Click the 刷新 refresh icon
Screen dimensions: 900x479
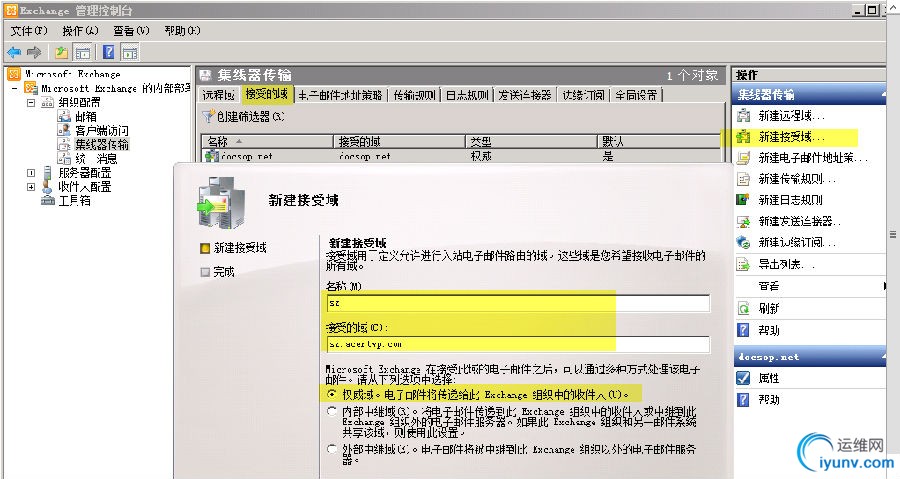click(x=744, y=308)
